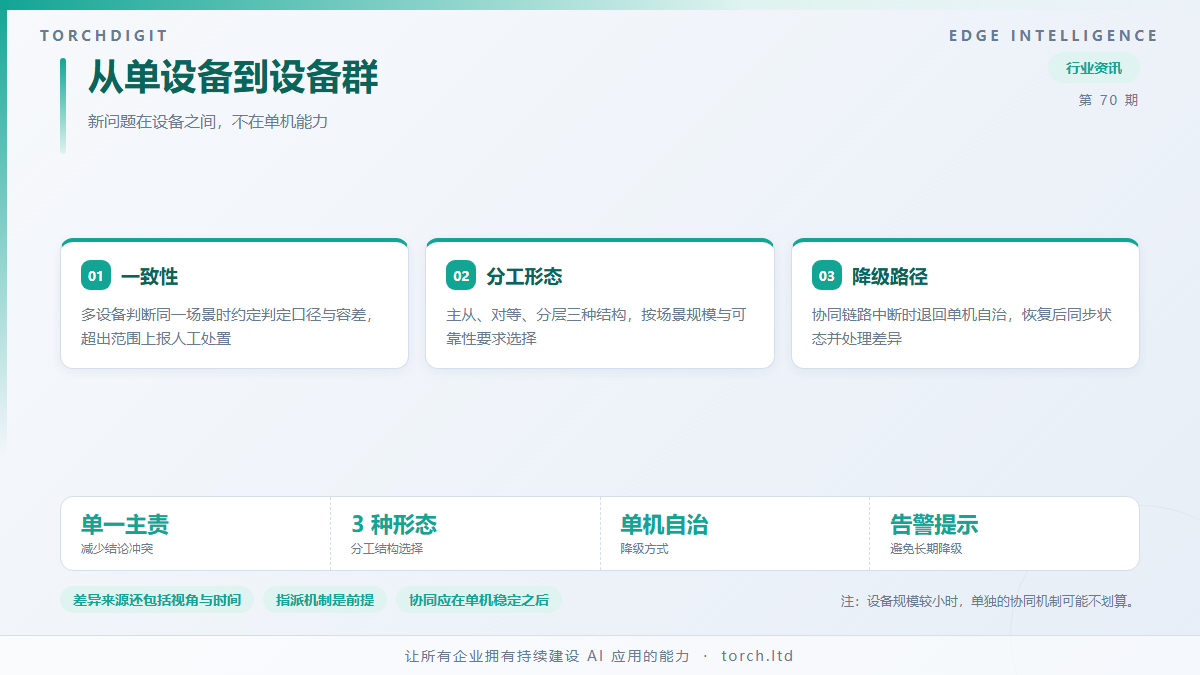Screen dimensions: 1200x675
Task: Select the 3 种形态 stat cell
Action: coord(465,534)
